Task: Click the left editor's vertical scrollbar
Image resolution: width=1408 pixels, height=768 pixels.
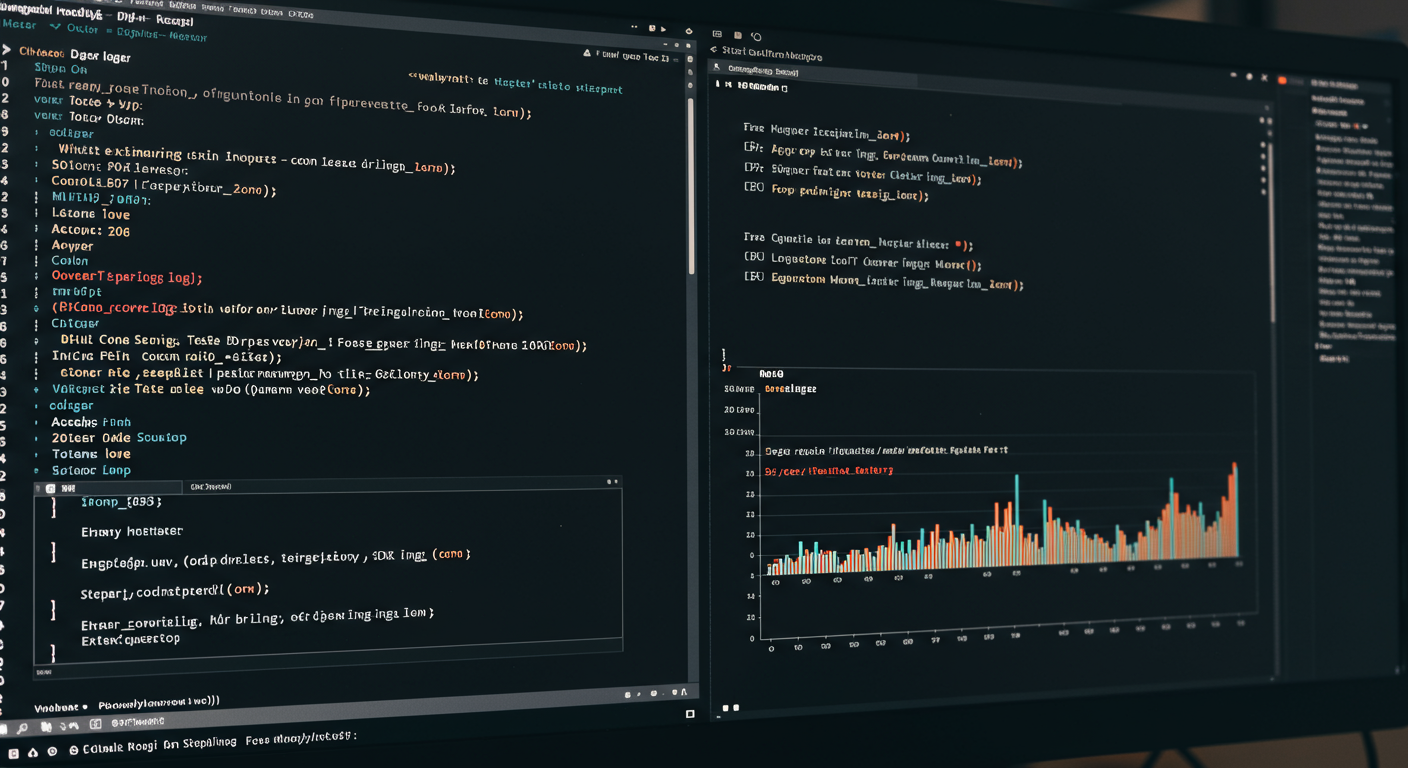Action: pos(690,180)
